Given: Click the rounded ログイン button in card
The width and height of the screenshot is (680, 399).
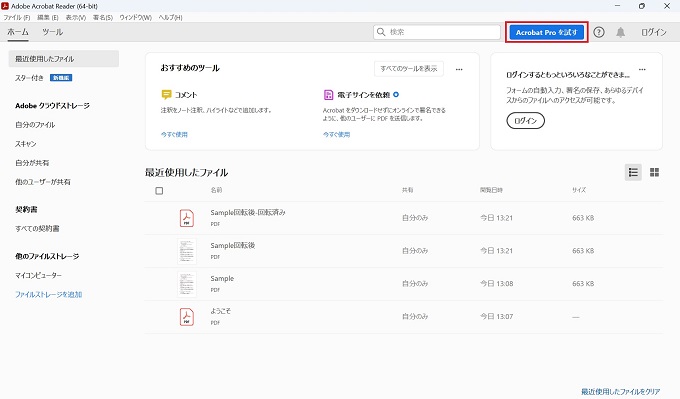Looking at the screenshot, I should [526, 121].
